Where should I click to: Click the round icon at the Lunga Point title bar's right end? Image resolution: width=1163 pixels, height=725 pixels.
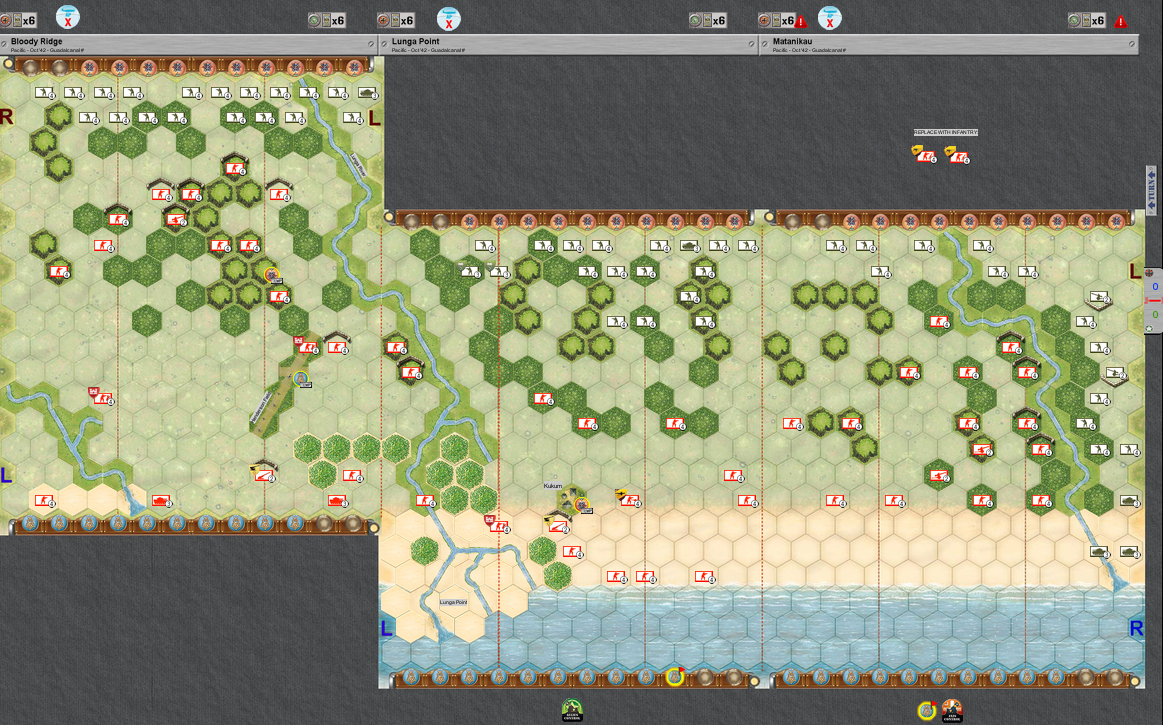[751, 44]
